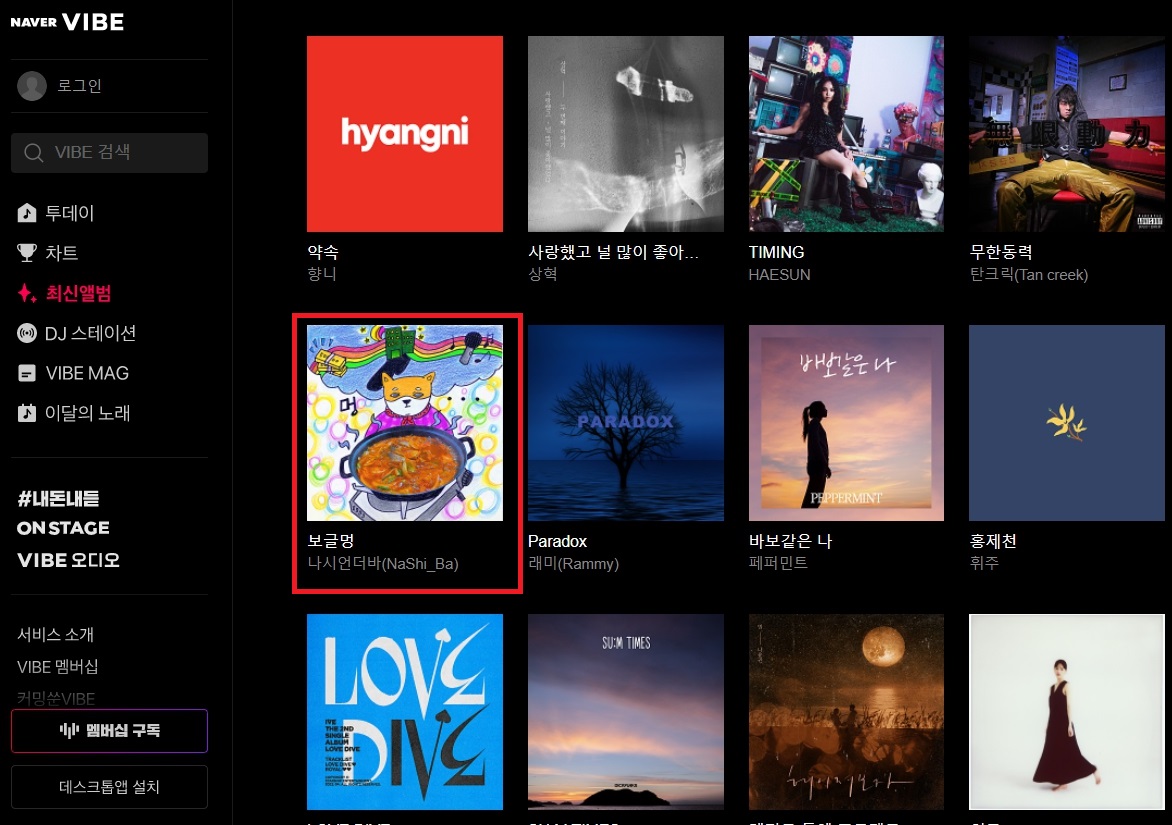Open the red hyangni album cover
1172x825 pixels.
click(x=405, y=134)
